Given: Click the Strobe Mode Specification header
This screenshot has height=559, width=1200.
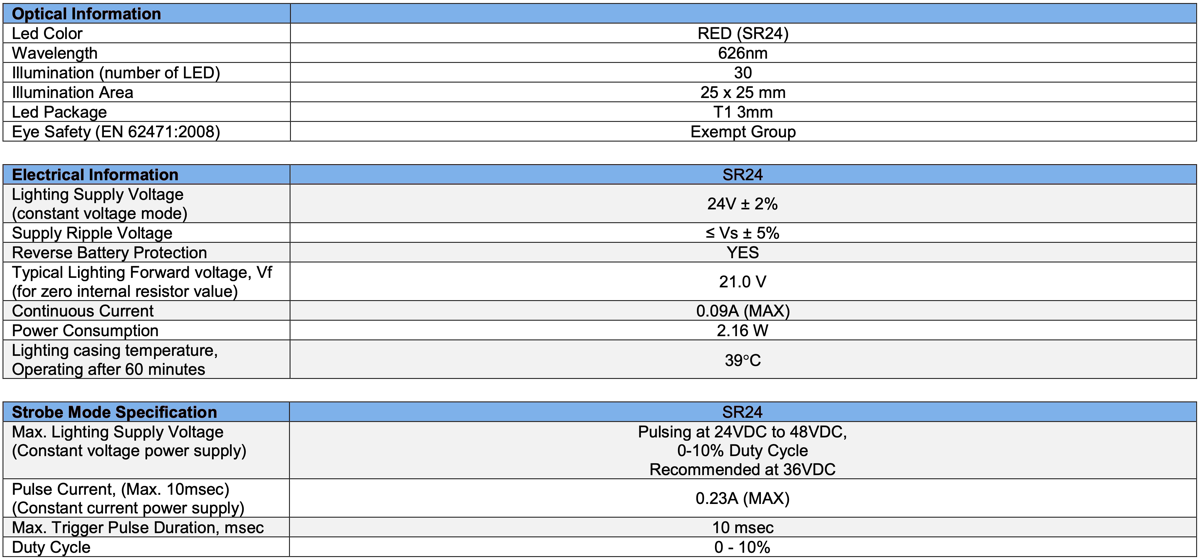Looking at the screenshot, I should coord(114,412).
